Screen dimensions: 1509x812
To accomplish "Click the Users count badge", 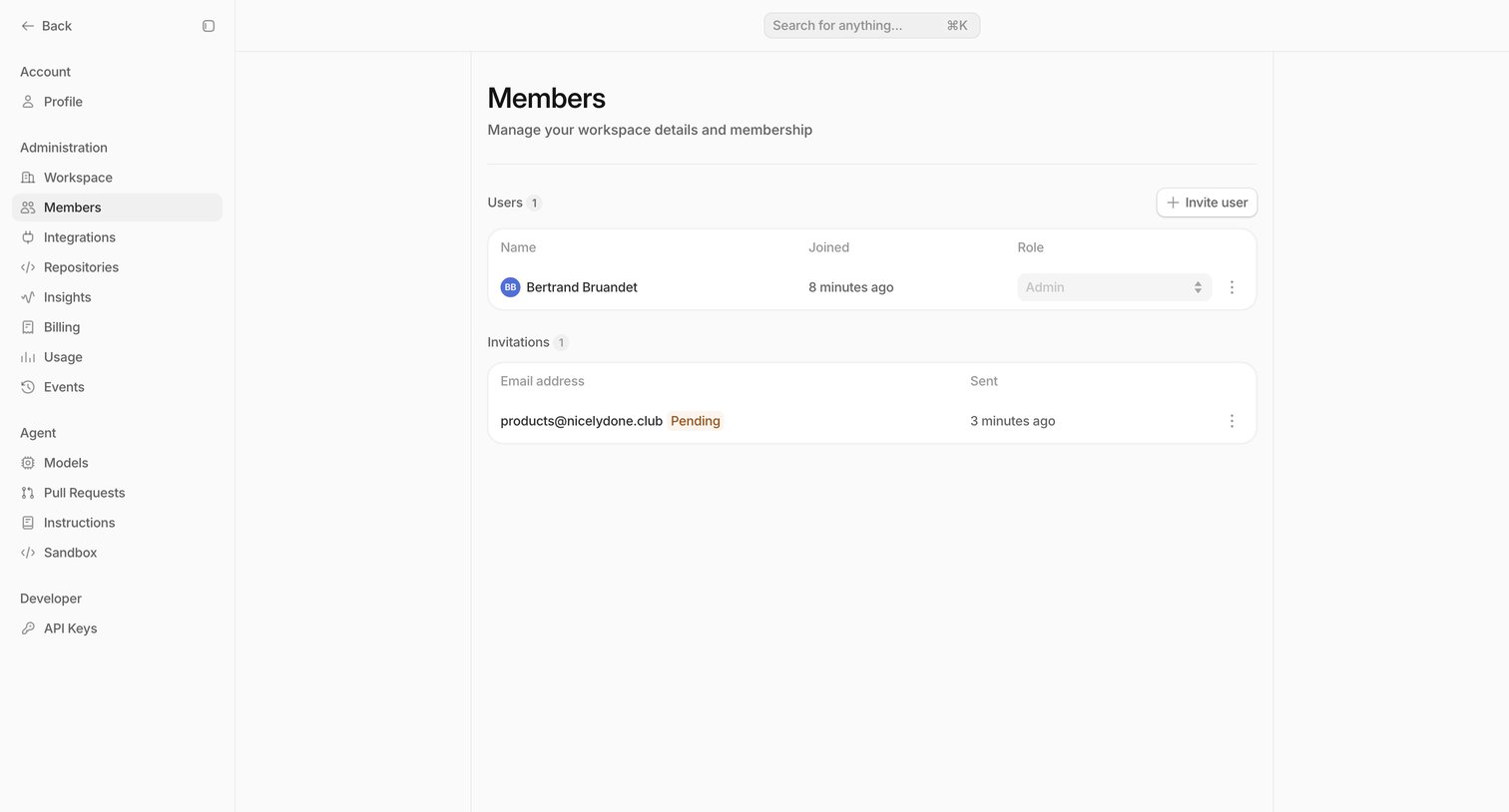I will tap(534, 203).
